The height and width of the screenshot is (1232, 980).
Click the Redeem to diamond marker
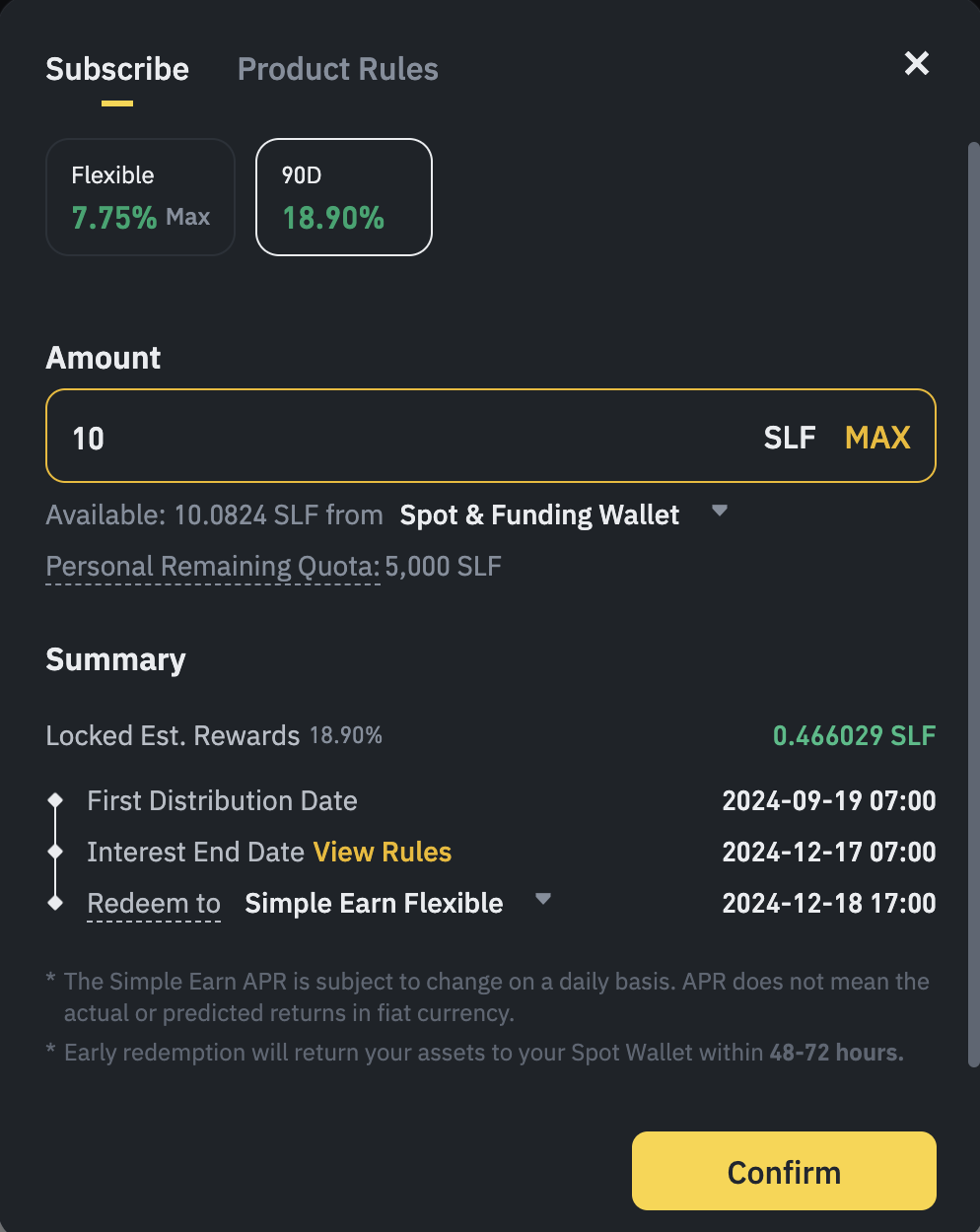click(x=56, y=903)
